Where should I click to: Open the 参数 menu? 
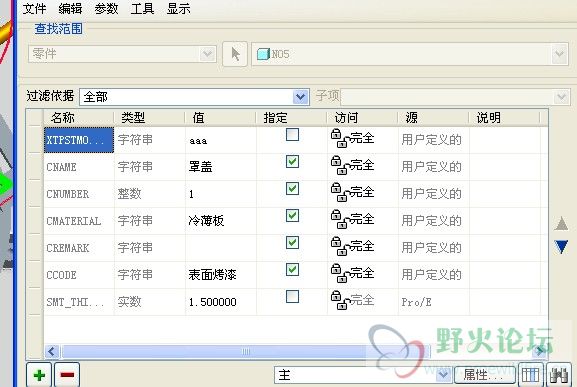pos(106,8)
